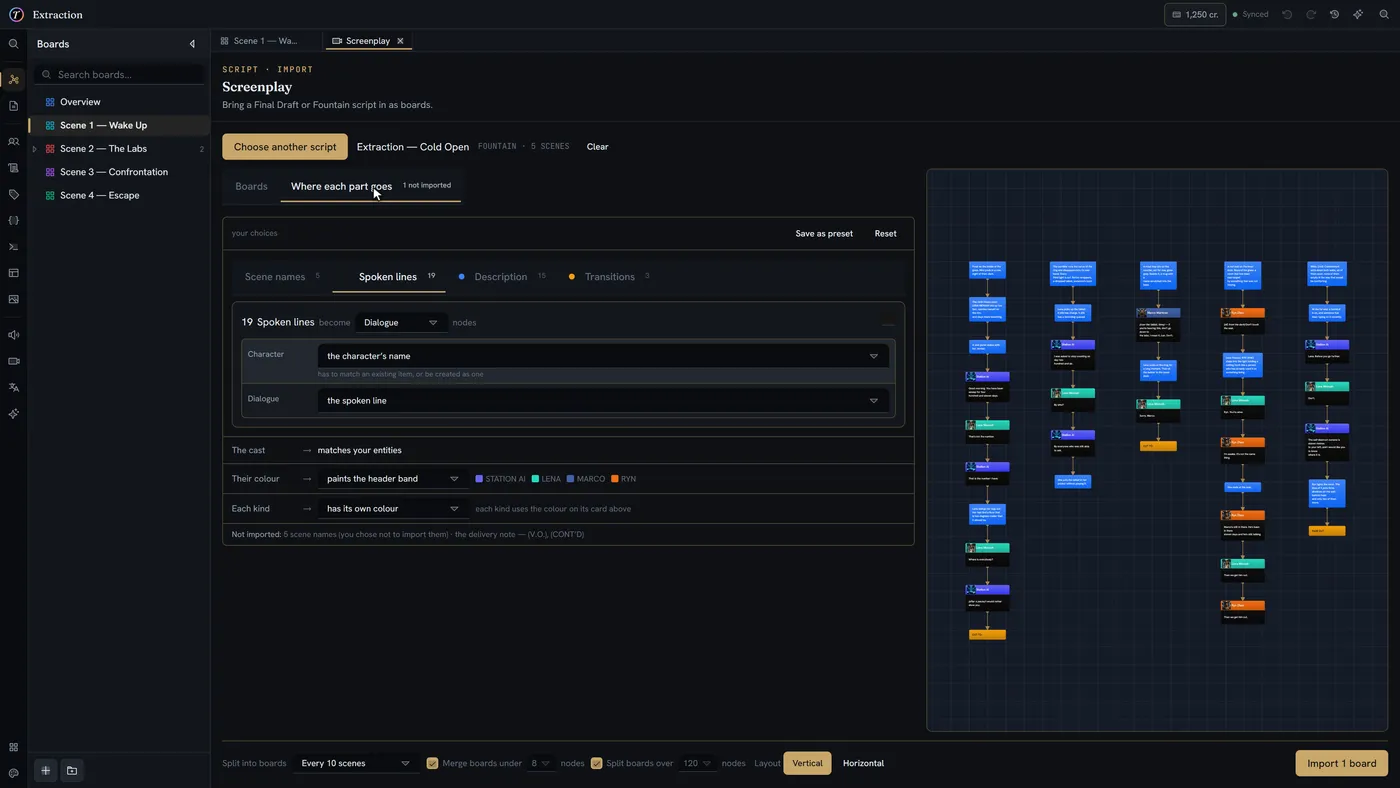Add a new board with the plus button
This screenshot has height=788, width=1400.
[x=45, y=771]
